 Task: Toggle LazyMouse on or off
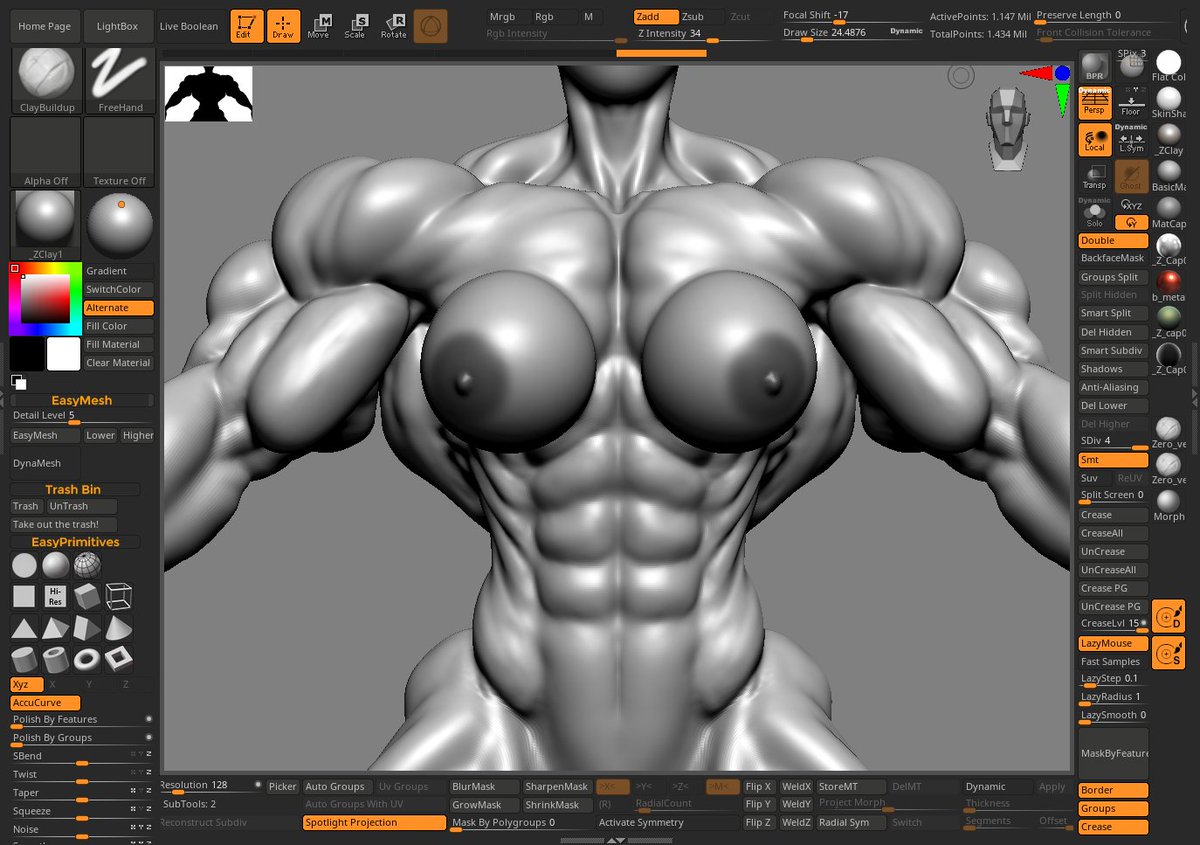(x=1113, y=643)
